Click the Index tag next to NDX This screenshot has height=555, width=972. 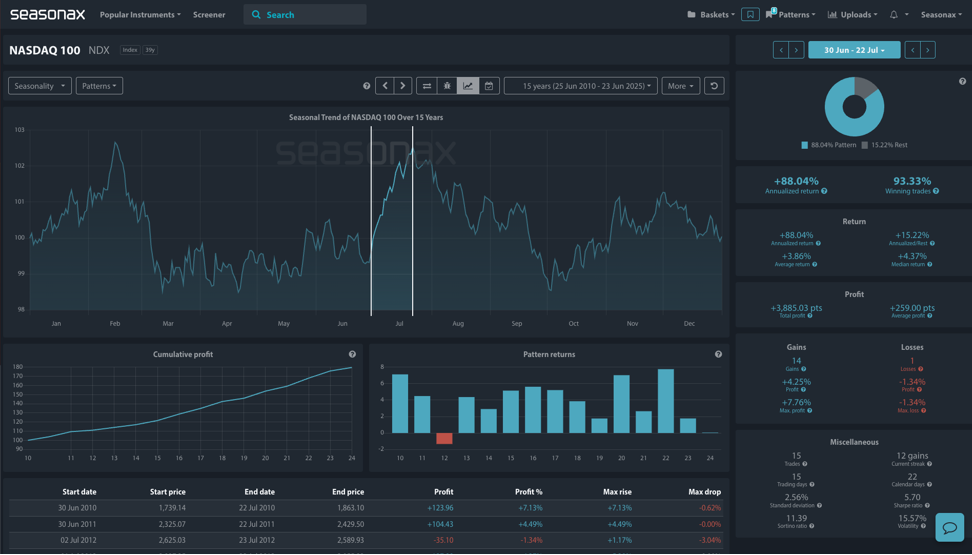pyautogui.click(x=130, y=50)
